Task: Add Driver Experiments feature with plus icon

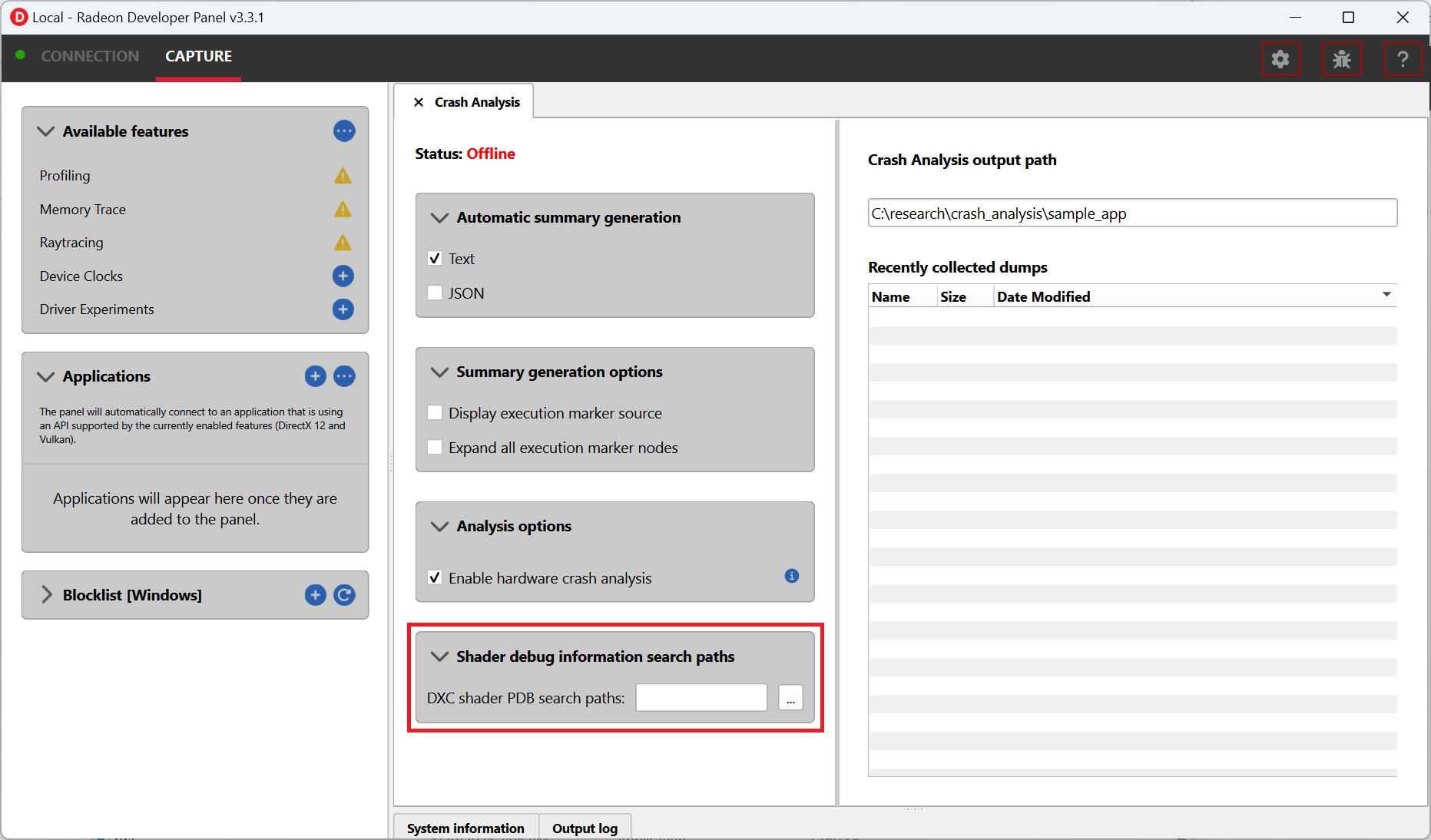Action: point(343,309)
